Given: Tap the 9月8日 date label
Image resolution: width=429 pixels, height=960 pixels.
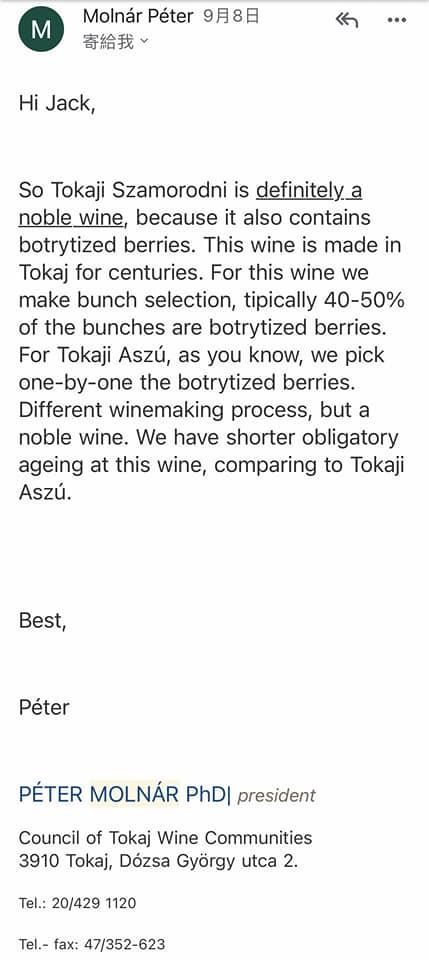Looking at the screenshot, I should [x=231, y=17].
